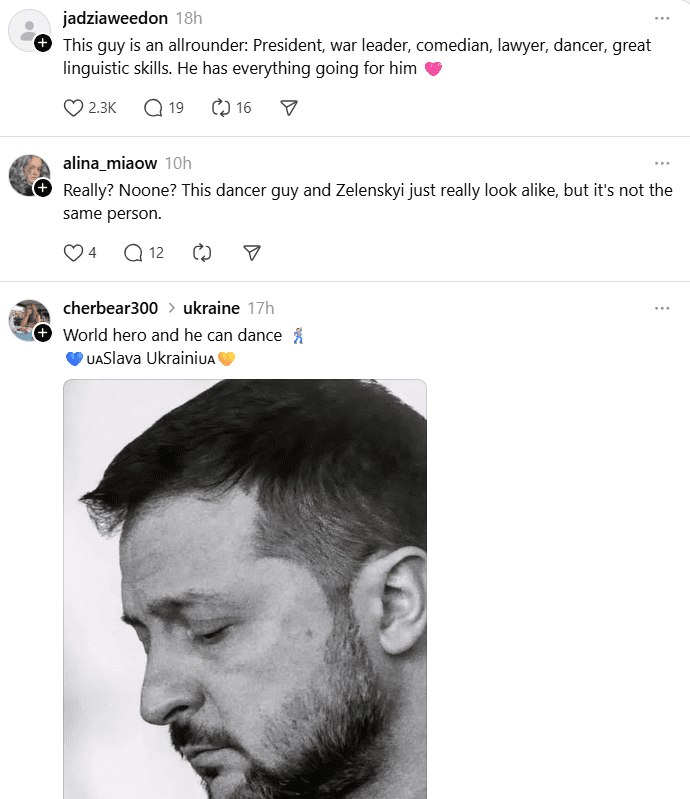Follow cherbear300 via the avatar plus badge
Screen dimensions: 690x799
(x=43, y=332)
